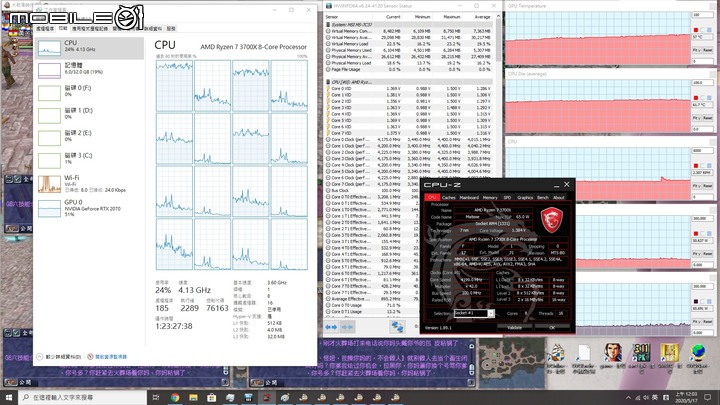Open the 處理程序 tab in Task Manager
Image resolution: width=720 pixels, height=405 pixels.
click(45, 28)
